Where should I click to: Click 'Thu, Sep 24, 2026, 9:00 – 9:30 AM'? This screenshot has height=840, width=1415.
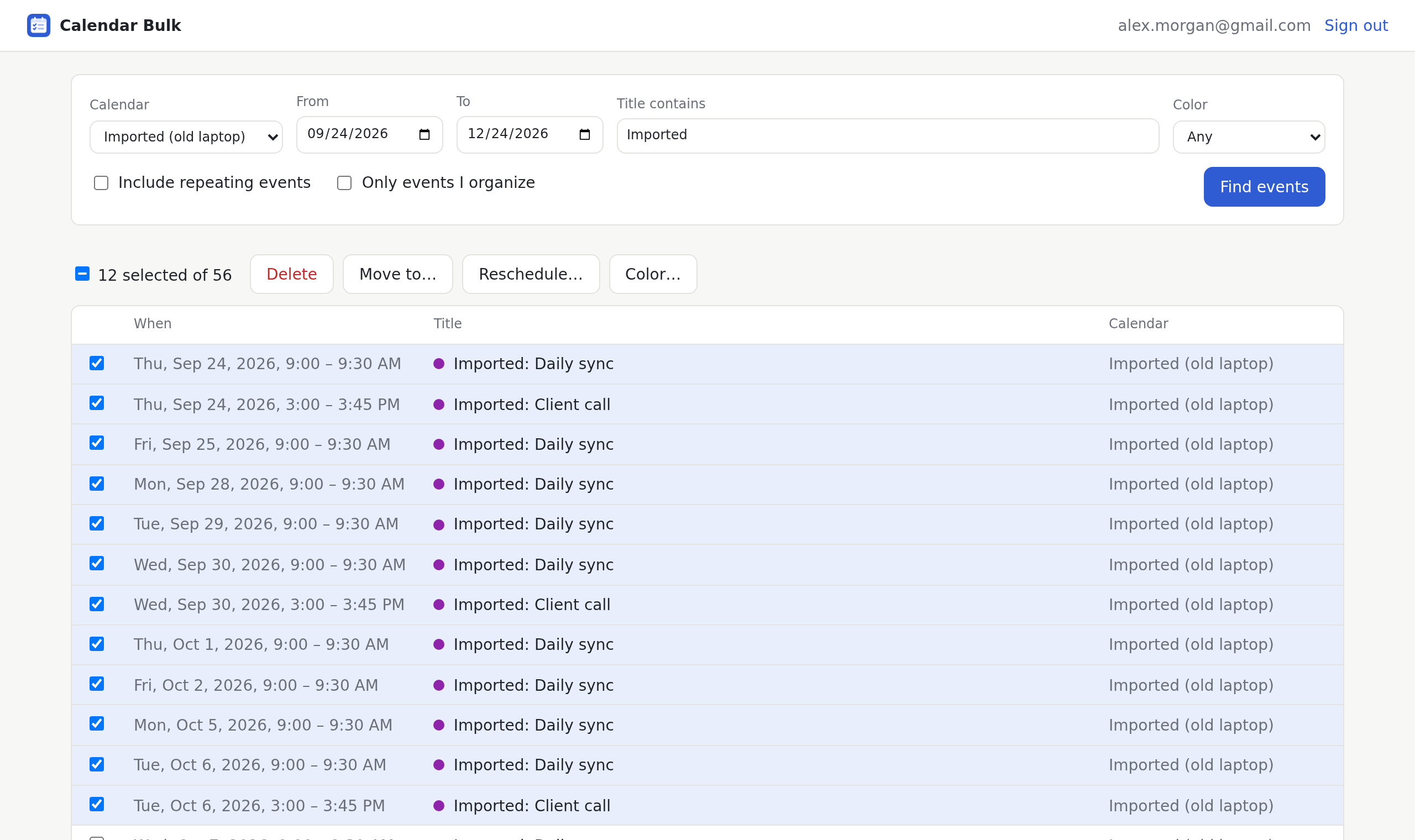[x=267, y=364]
